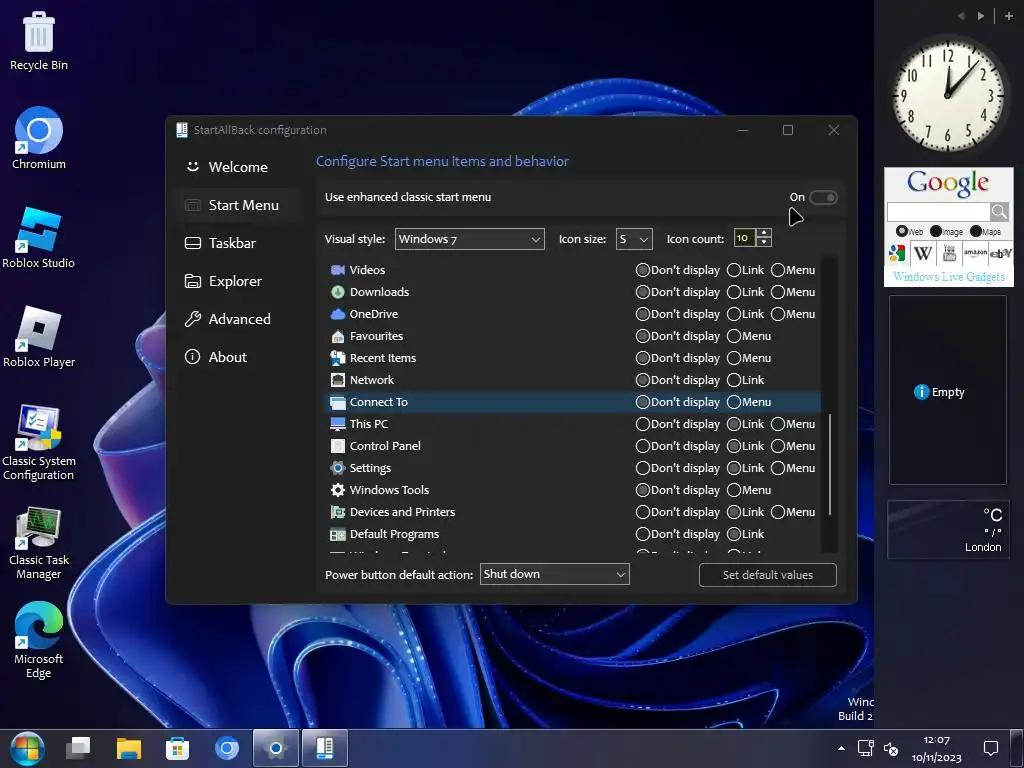
Task: Click the taskbar clock and date
Action: point(936,748)
